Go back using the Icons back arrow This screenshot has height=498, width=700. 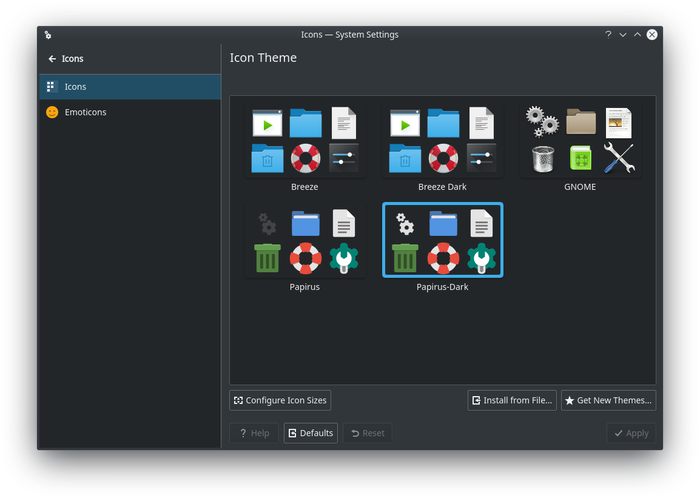tap(52, 59)
